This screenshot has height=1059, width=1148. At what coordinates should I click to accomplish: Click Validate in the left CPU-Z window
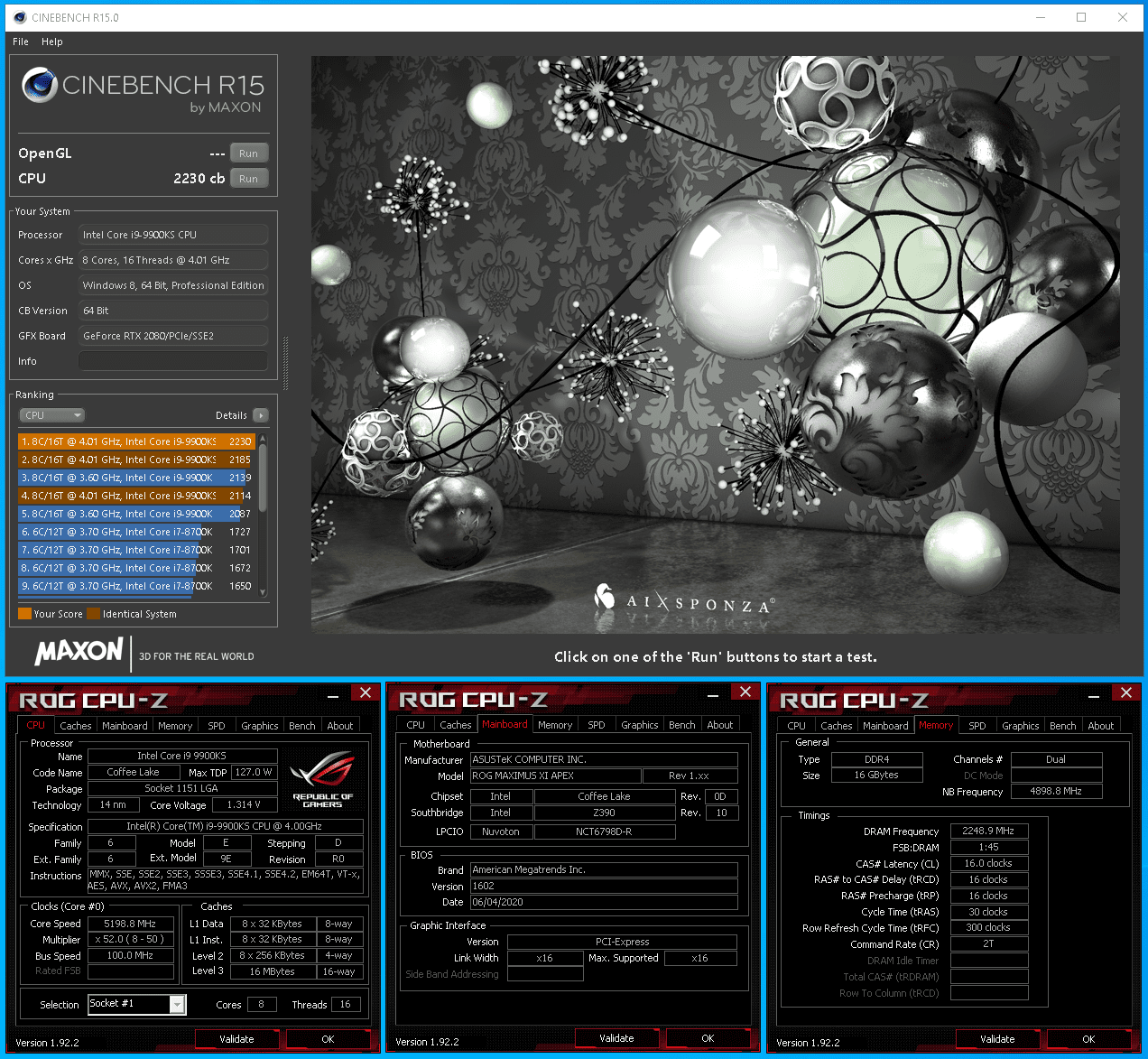(x=236, y=1039)
